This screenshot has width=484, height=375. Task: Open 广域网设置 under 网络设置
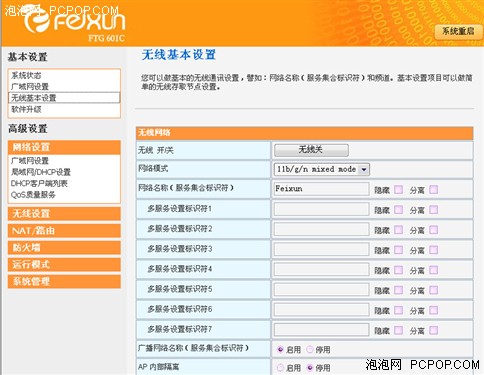30,161
